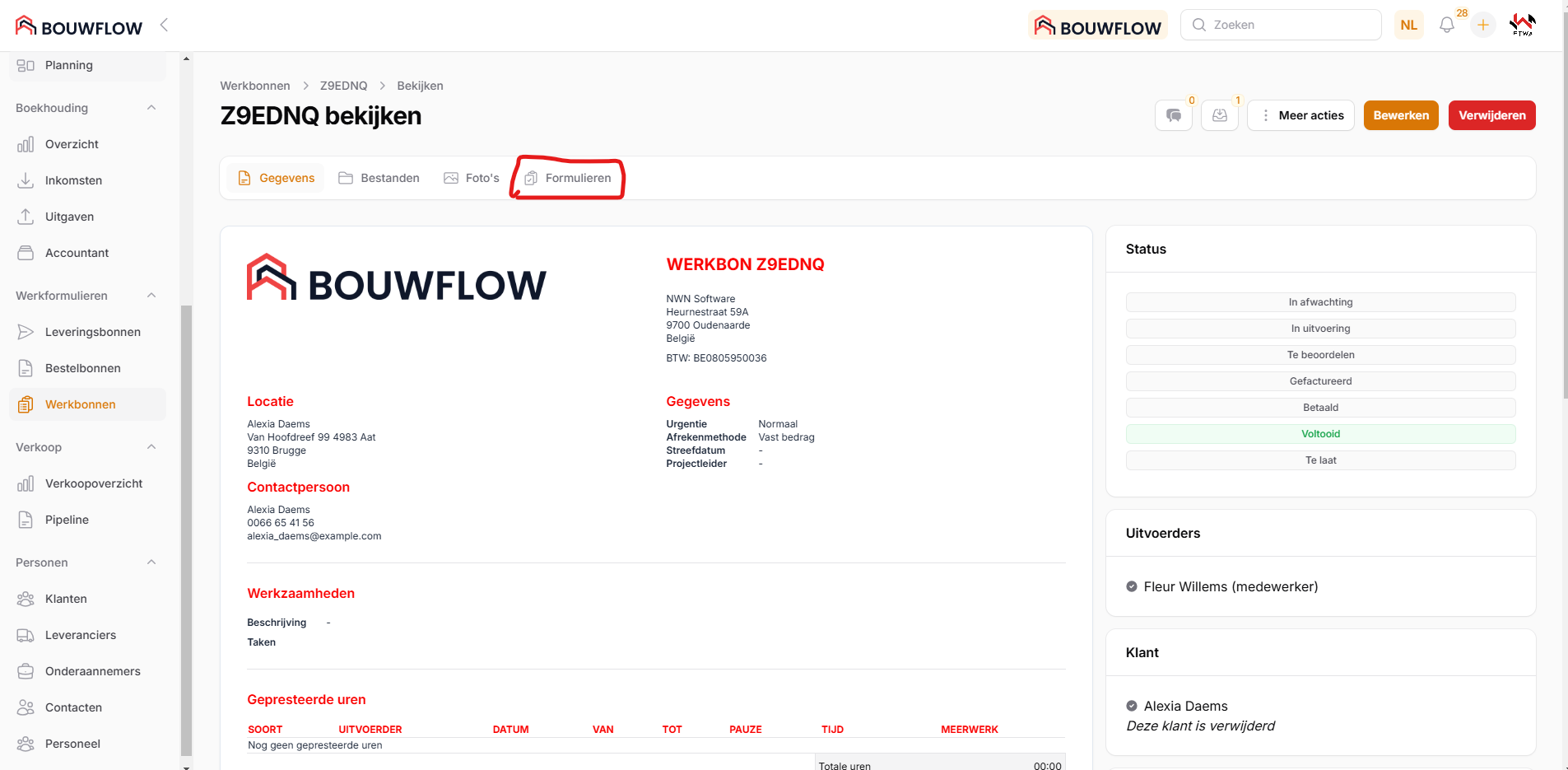Mark status as Gefactureerd
1568x770 pixels.
coord(1320,381)
